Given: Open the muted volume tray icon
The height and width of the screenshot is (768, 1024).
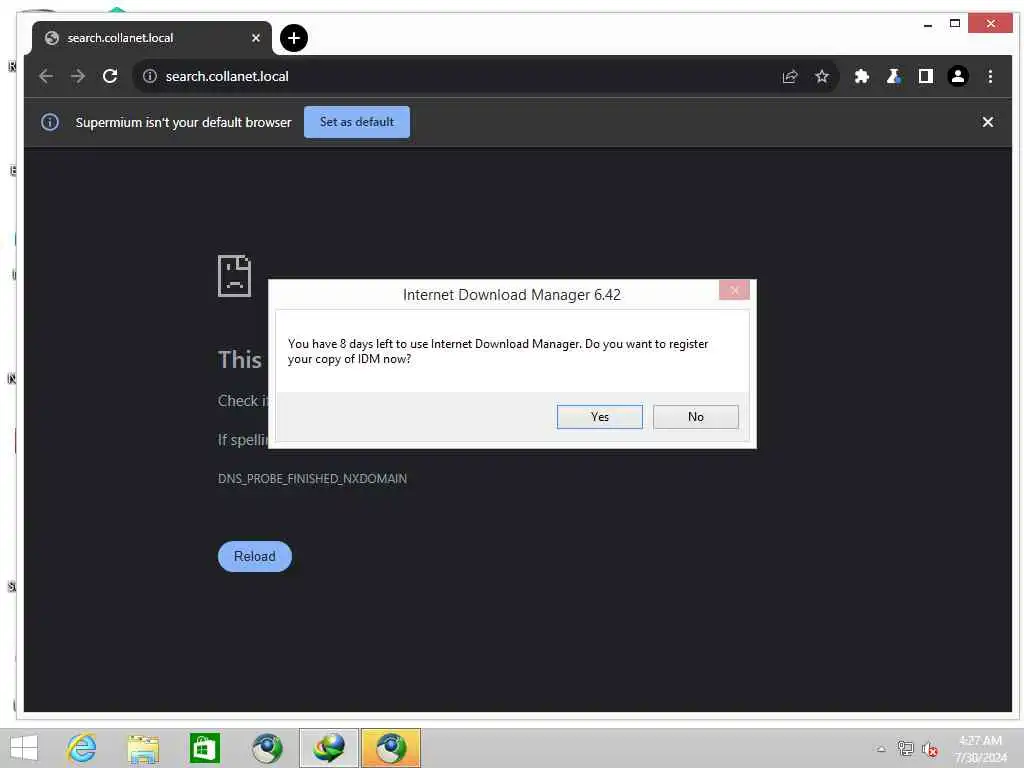Looking at the screenshot, I should (x=930, y=749).
